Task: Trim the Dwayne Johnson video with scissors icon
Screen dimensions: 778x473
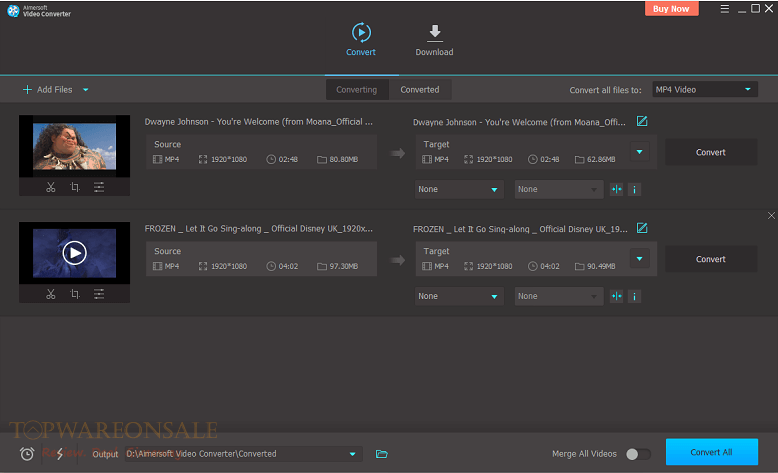Action: tap(51, 187)
